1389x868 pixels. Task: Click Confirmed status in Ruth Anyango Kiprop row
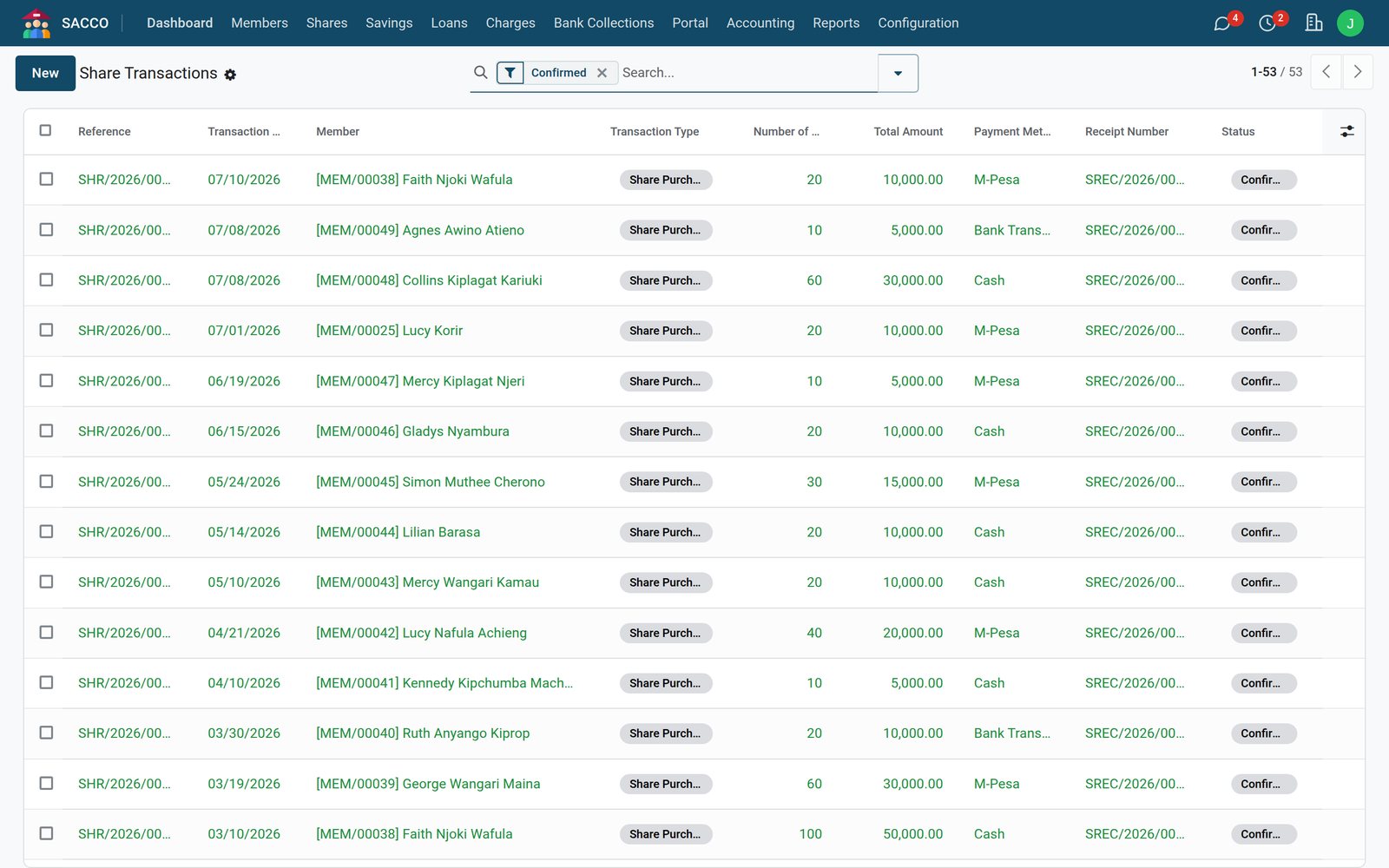[1263, 733]
